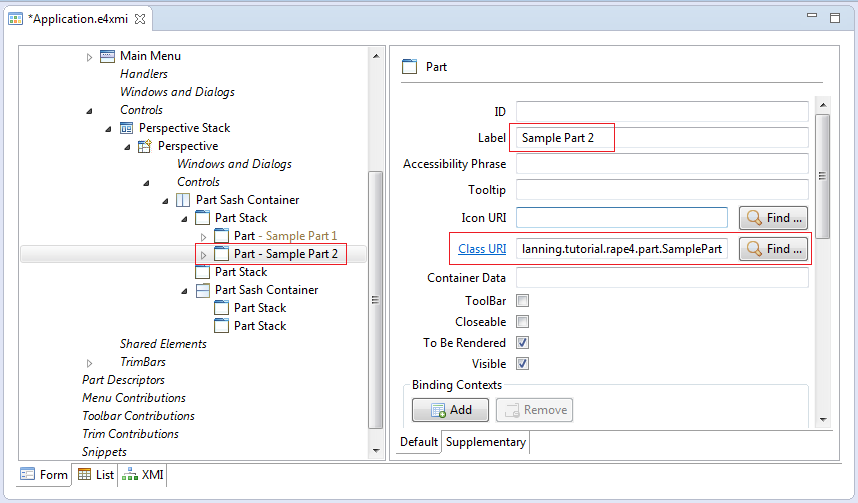Open the XMI view tab
The height and width of the screenshot is (503, 858).
[x=143, y=475]
